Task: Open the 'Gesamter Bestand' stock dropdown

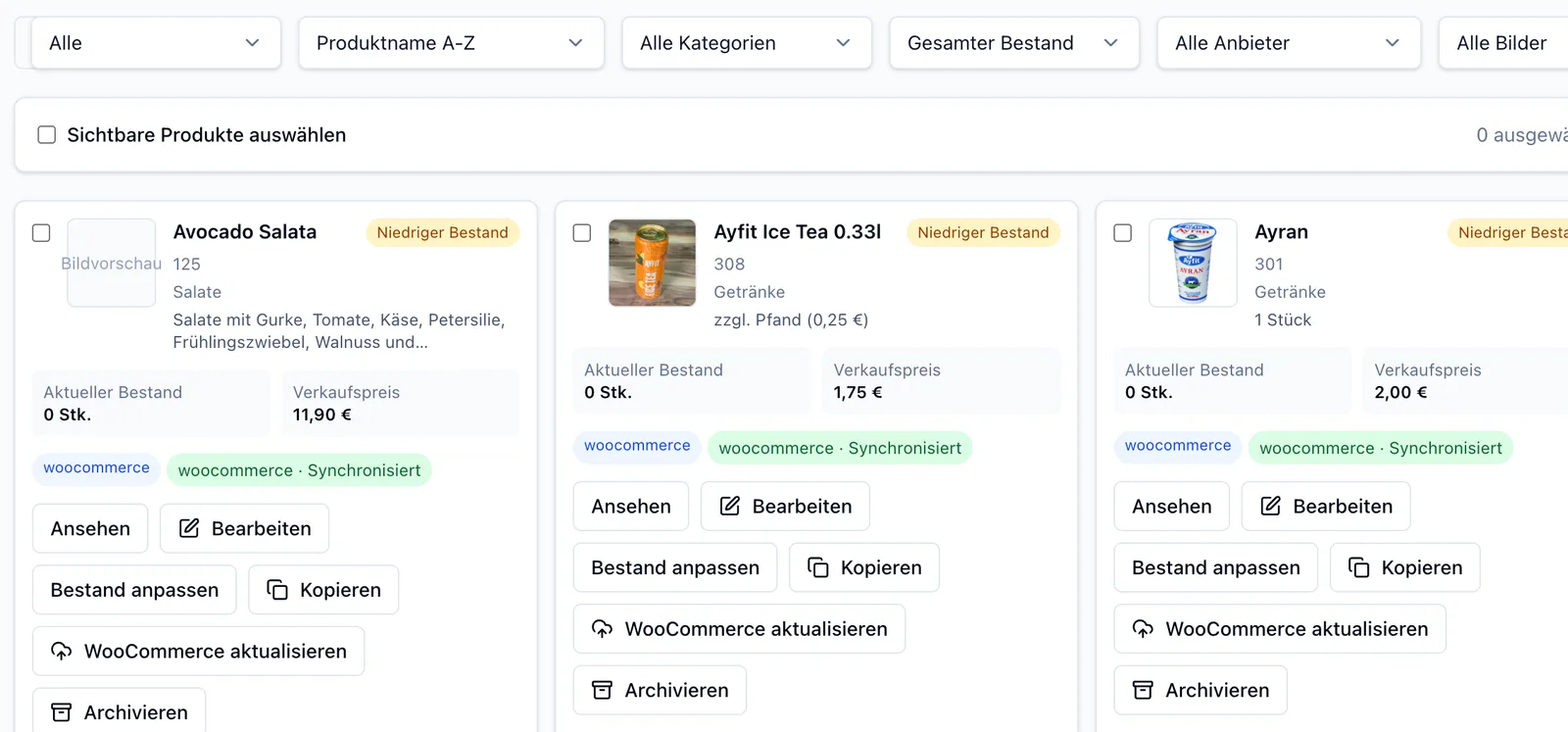Action: tap(1014, 43)
